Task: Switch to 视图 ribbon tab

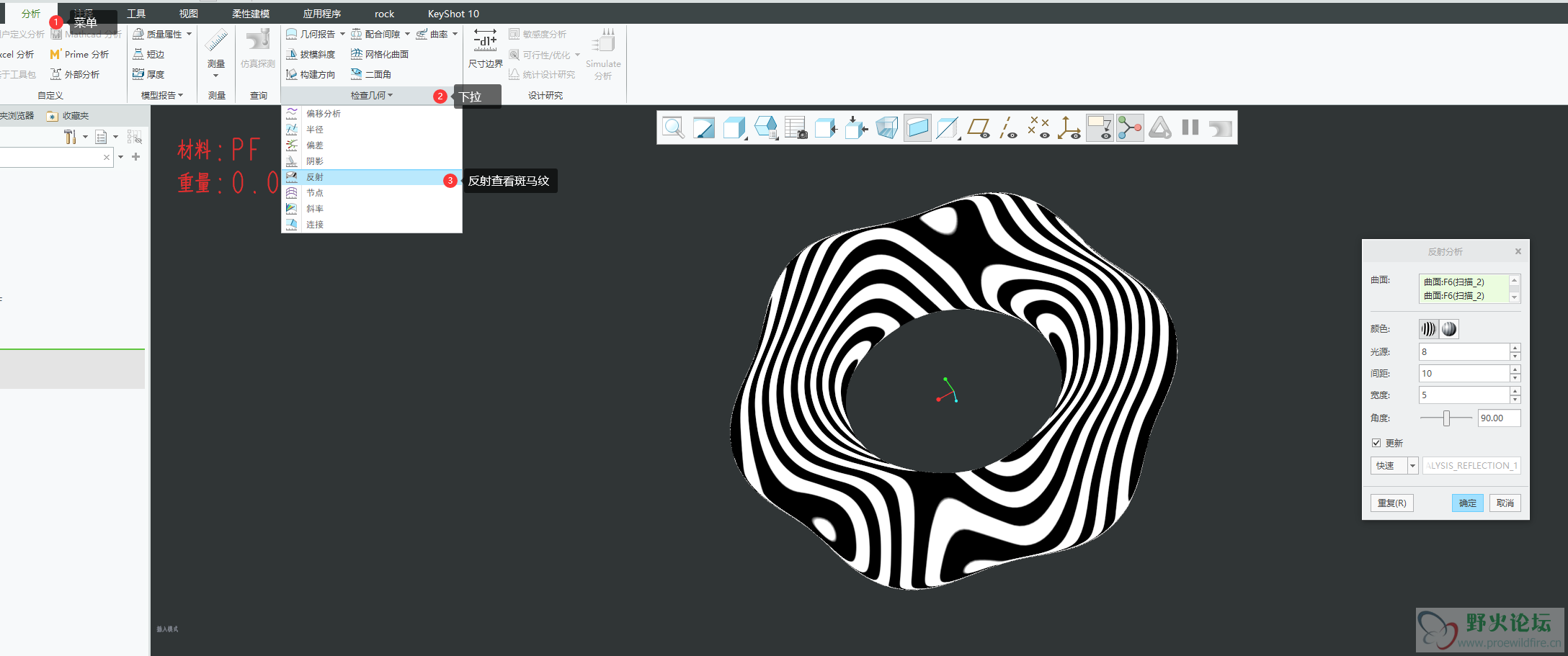Action: click(x=189, y=14)
